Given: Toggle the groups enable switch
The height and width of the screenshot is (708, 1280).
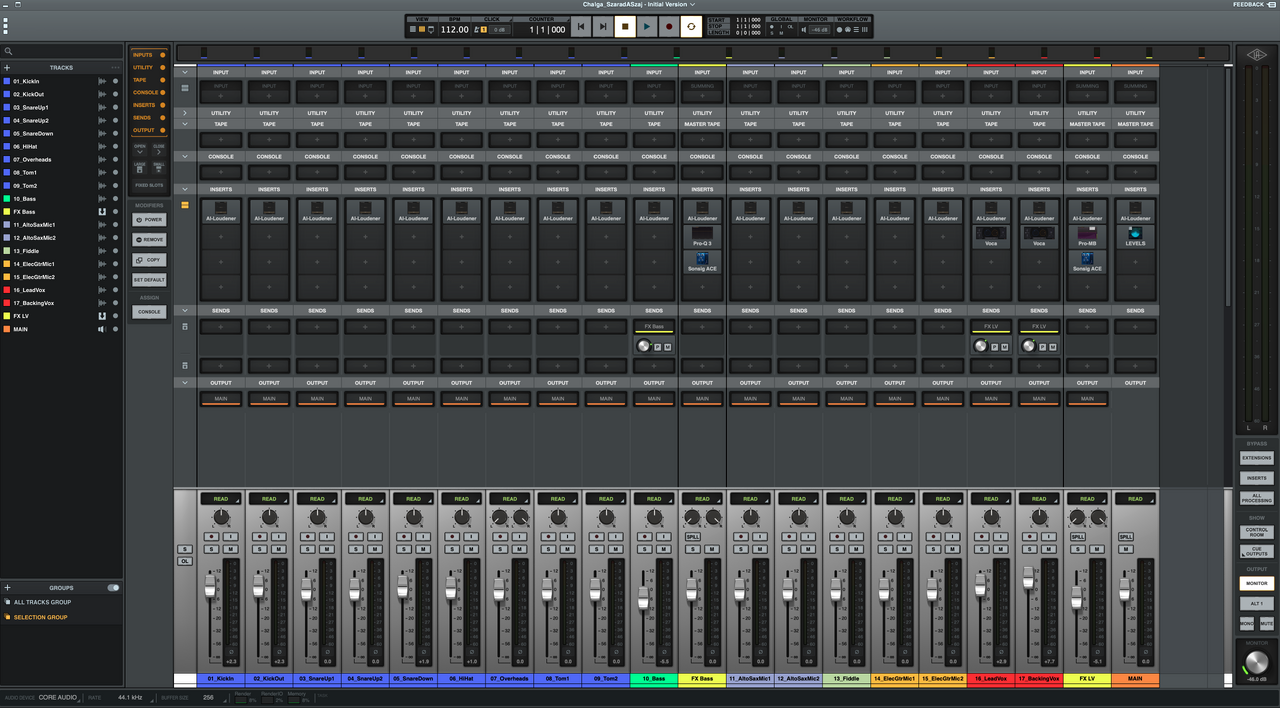Looking at the screenshot, I should (113, 588).
